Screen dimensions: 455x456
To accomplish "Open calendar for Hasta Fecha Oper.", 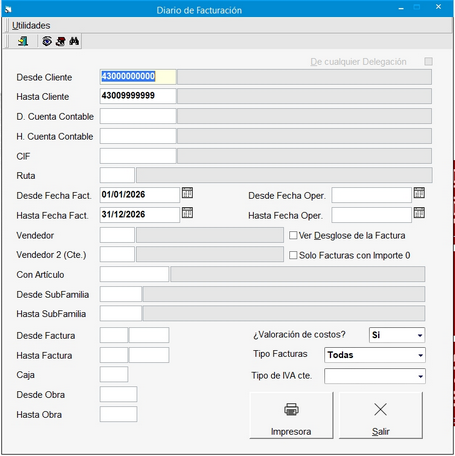I will pyautogui.click(x=419, y=213).
